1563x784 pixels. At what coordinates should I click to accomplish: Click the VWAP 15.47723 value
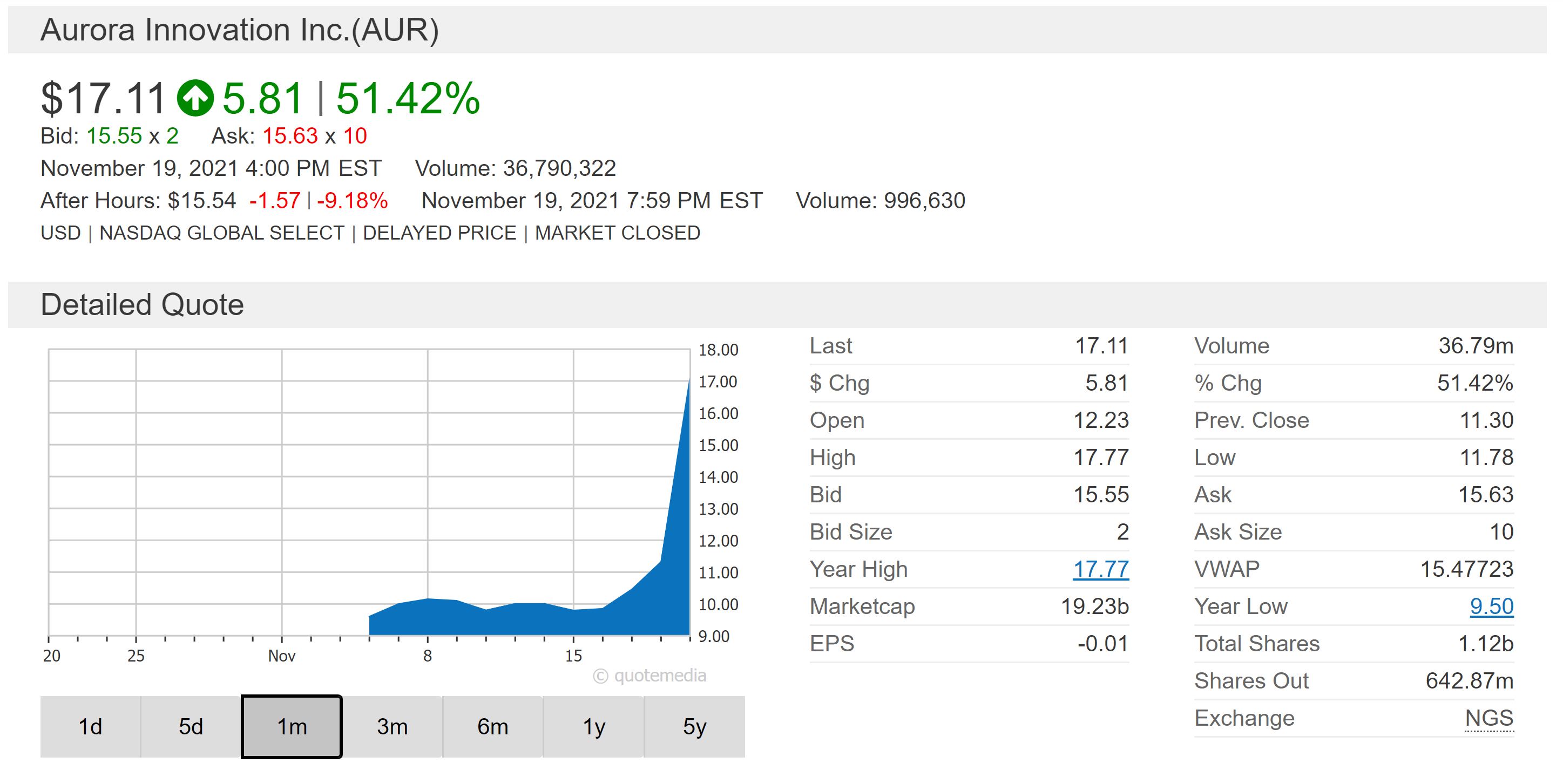1466,569
